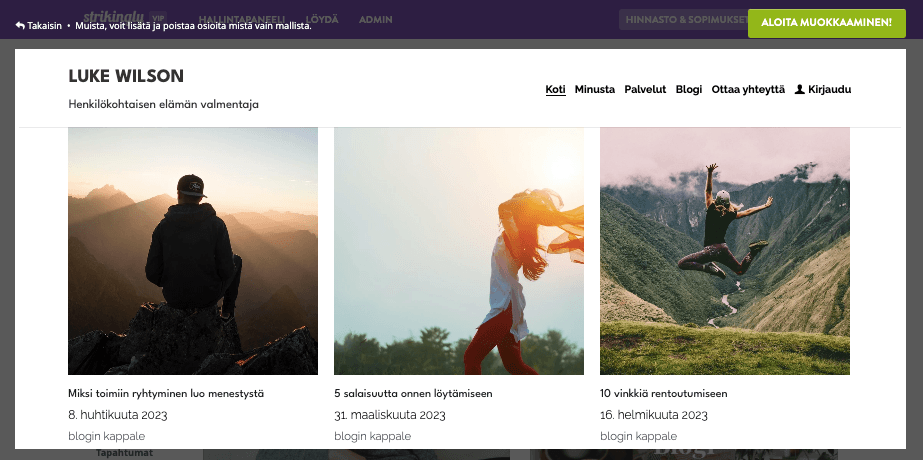Open post 5 salaisuutta onnen löytämiseen
Viewport: 923px width, 460px height.
click(413, 393)
